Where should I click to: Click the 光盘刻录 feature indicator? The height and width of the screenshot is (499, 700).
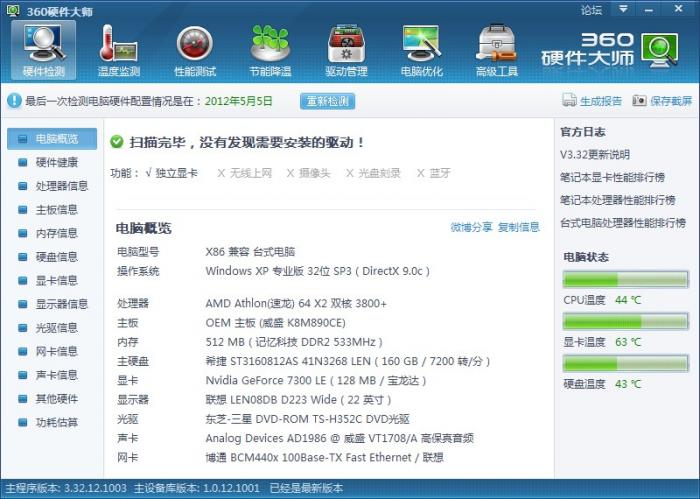373,173
